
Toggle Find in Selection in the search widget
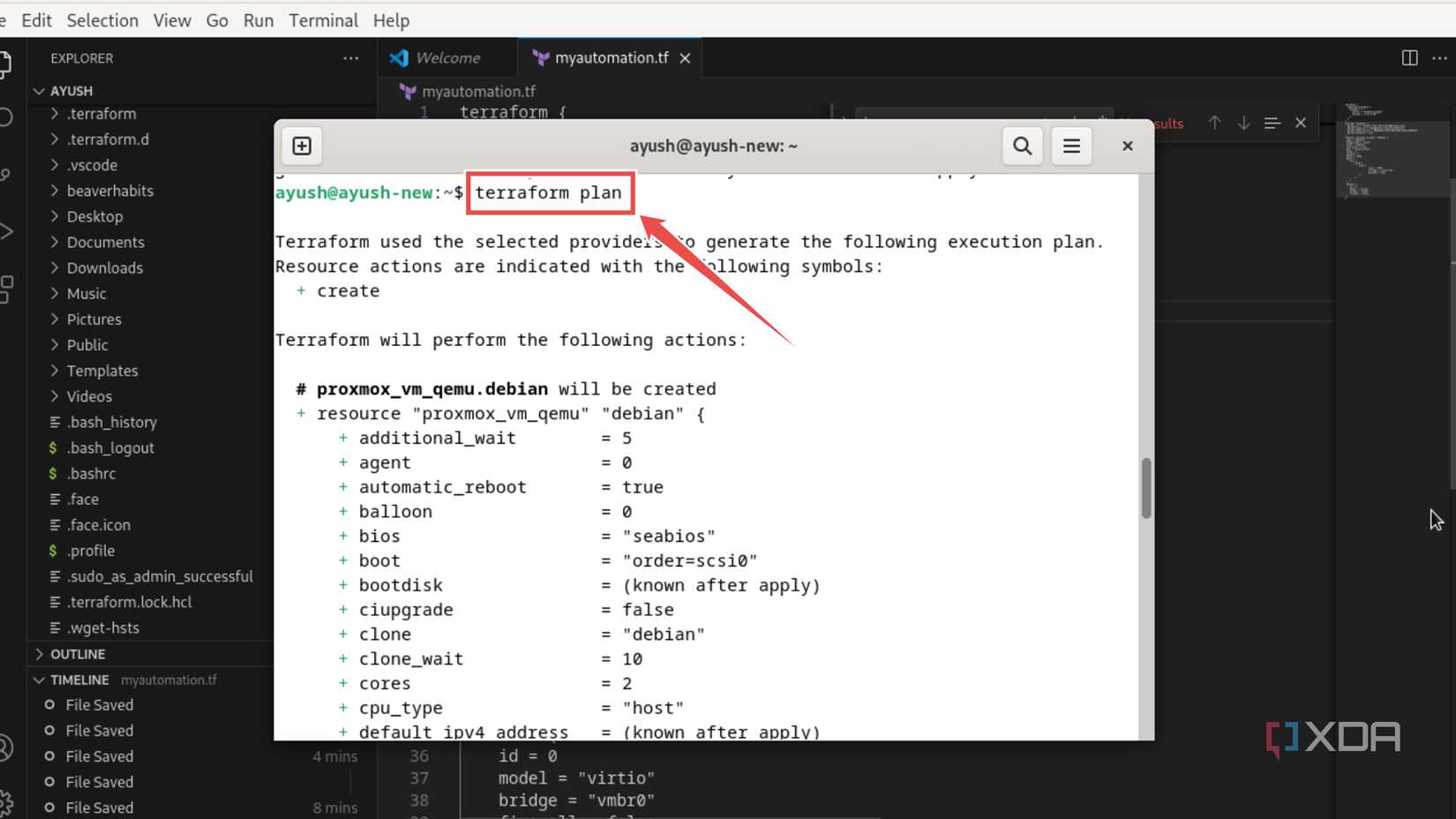click(1272, 123)
